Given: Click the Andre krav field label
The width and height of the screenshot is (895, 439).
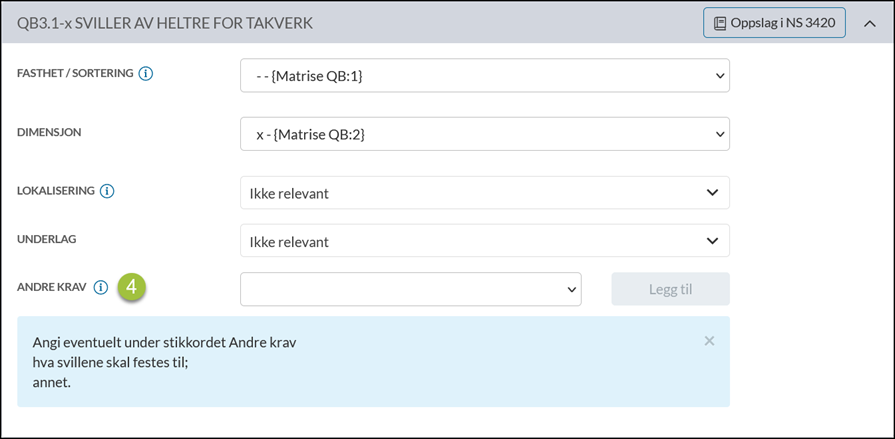Looking at the screenshot, I should (51, 288).
